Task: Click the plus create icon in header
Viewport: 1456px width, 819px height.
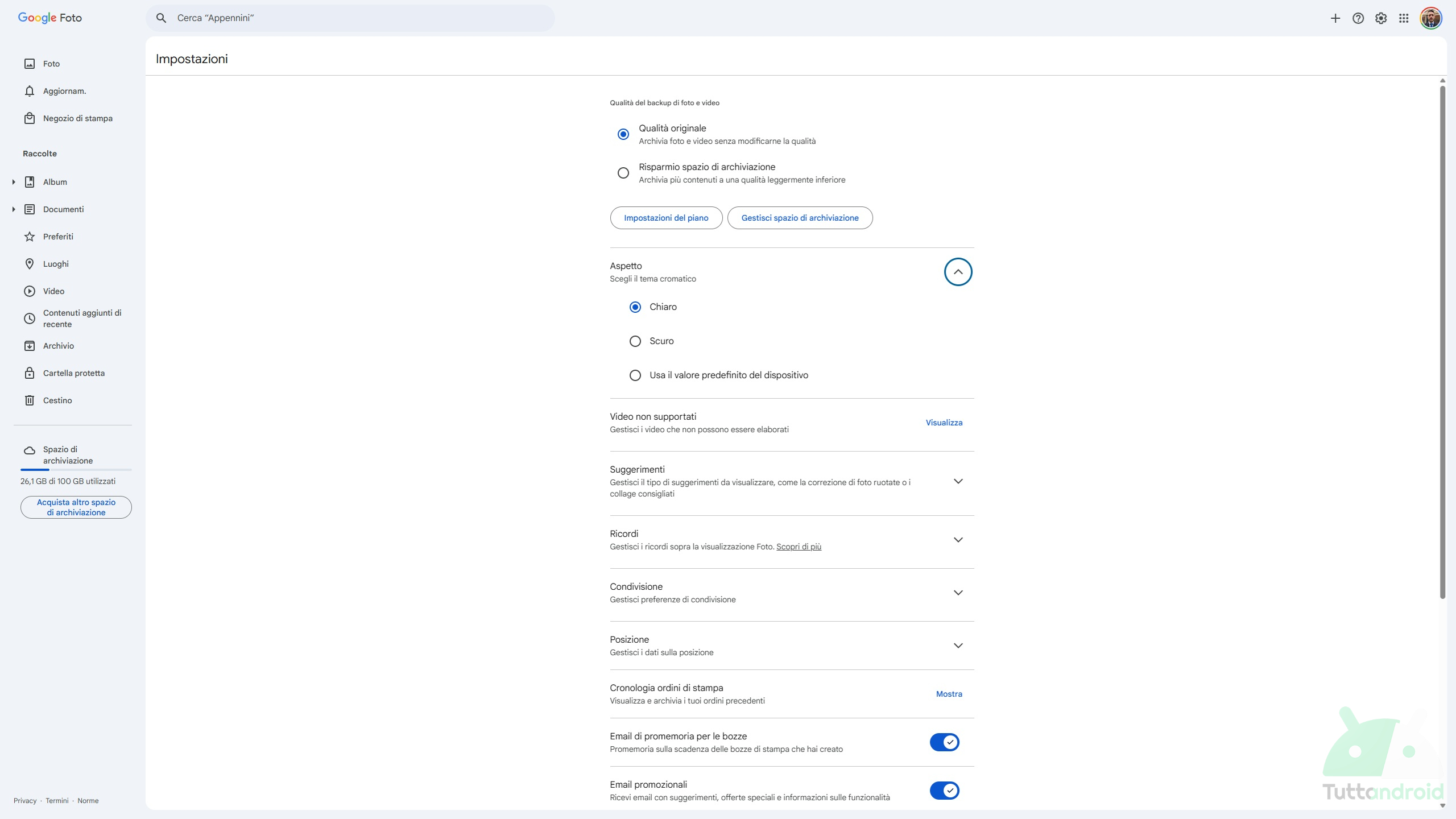Action: point(1335,18)
